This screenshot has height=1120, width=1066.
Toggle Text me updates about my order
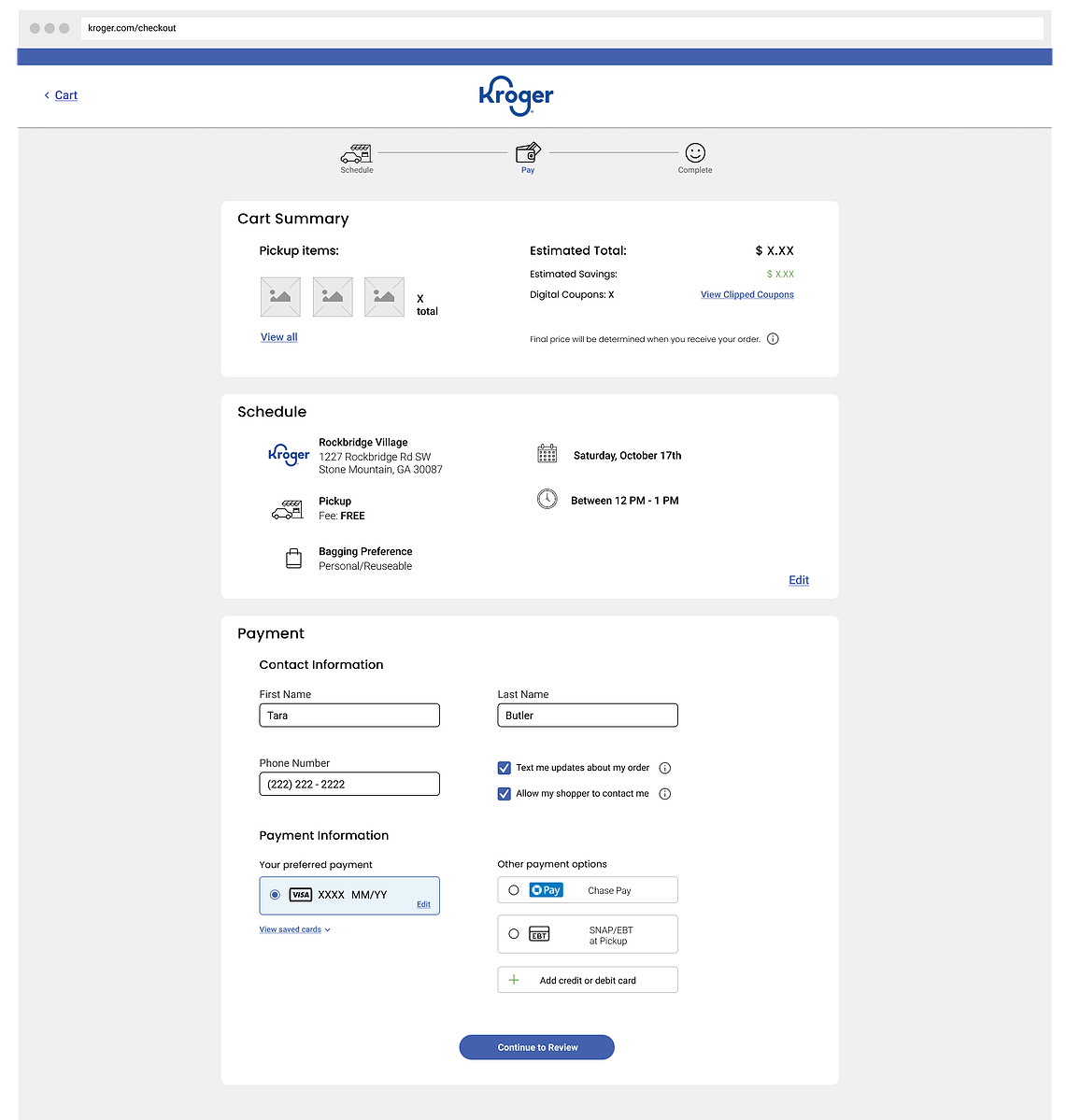(x=505, y=768)
